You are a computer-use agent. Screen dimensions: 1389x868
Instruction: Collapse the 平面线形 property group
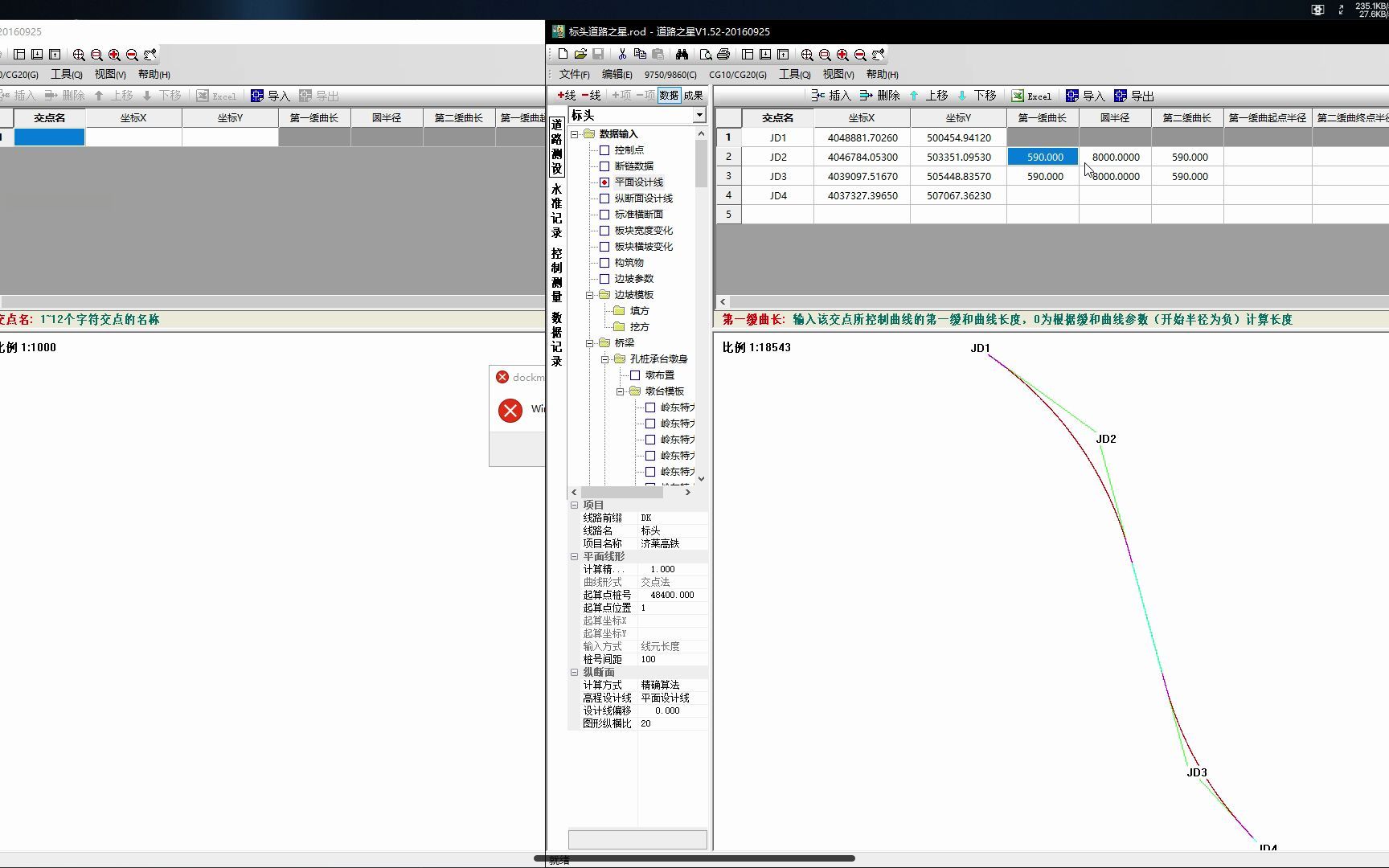pyautogui.click(x=575, y=556)
